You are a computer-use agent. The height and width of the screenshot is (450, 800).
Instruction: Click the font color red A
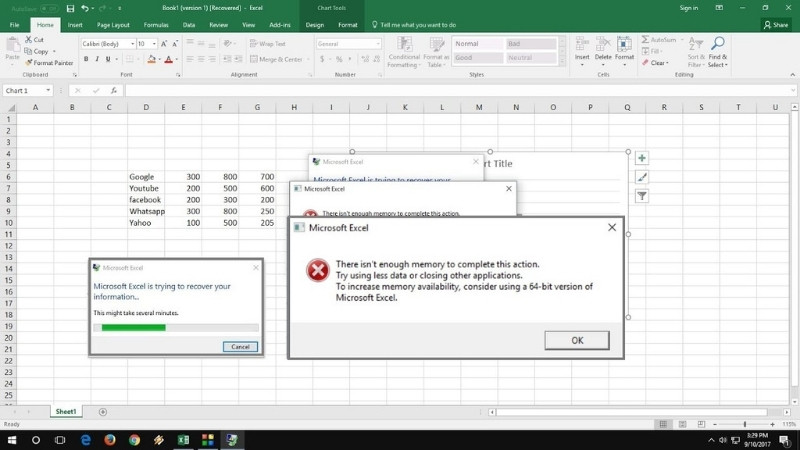point(168,59)
